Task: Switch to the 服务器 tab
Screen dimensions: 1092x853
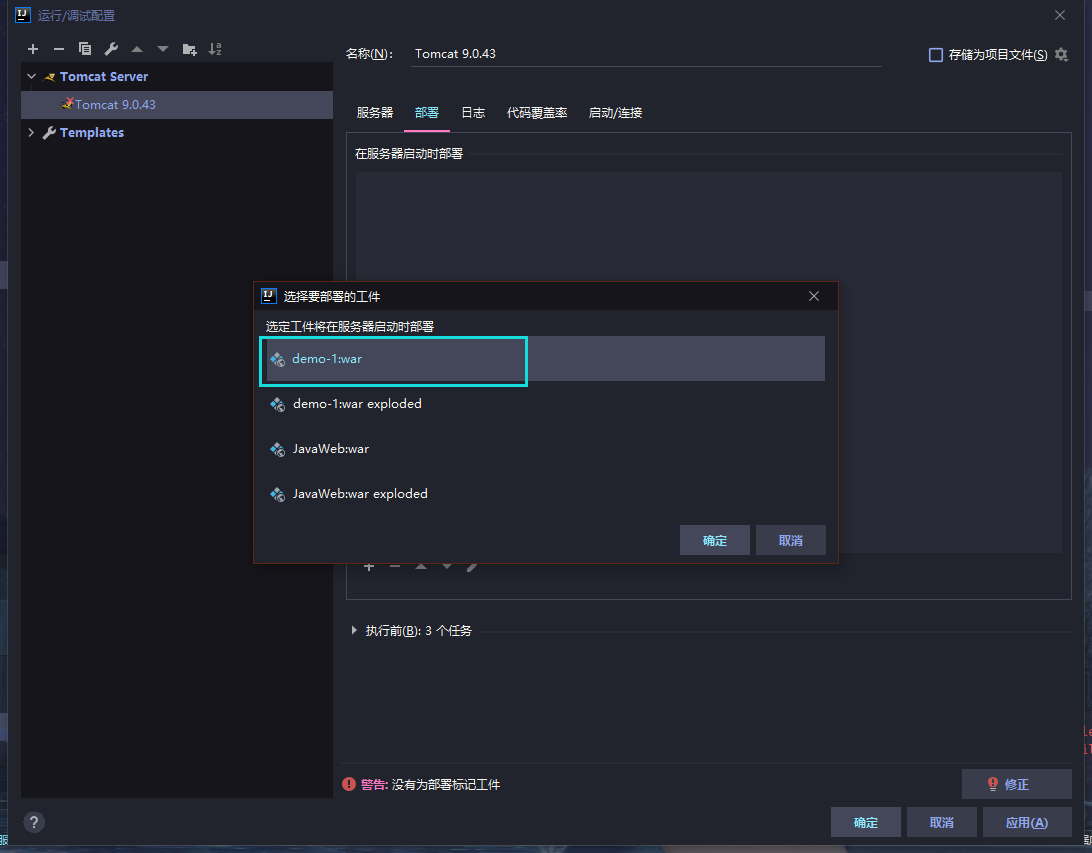Action: click(x=375, y=113)
